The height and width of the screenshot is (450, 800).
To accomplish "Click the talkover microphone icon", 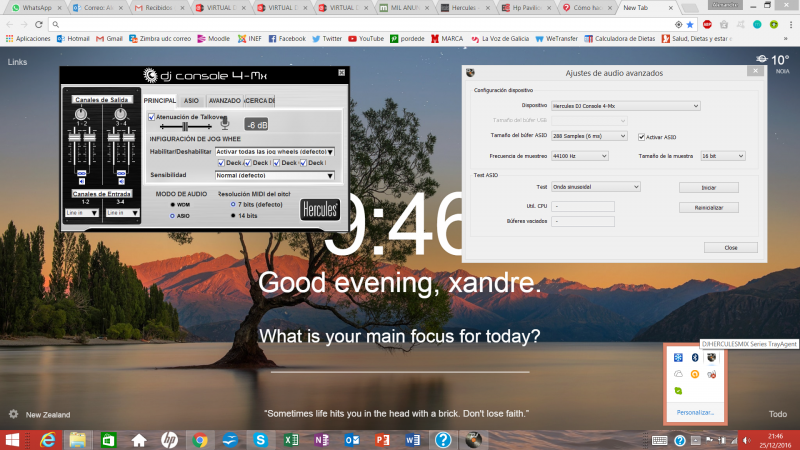I will [x=224, y=123].
